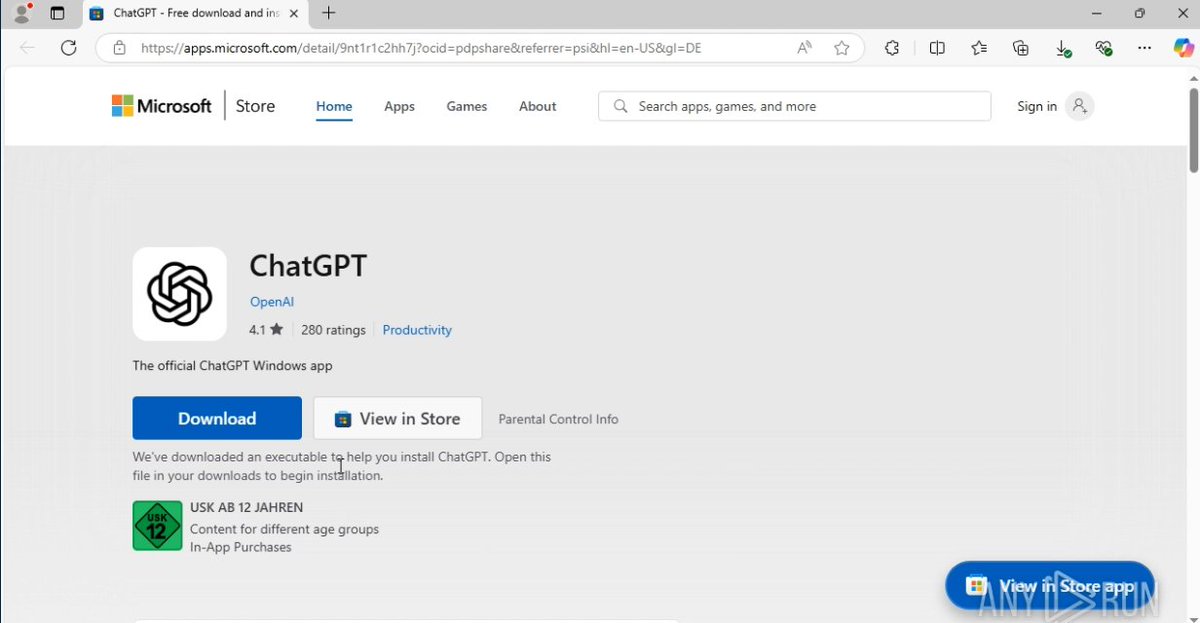Screen dimensions: 1200x623
Task: Click the browser back arrow
Action: 27,48
